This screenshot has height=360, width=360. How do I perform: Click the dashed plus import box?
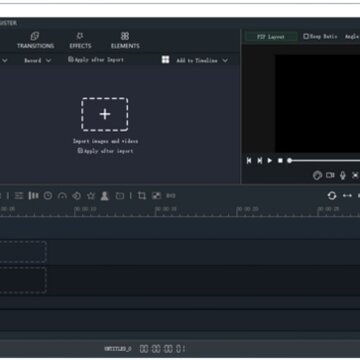tap(105, 114)
